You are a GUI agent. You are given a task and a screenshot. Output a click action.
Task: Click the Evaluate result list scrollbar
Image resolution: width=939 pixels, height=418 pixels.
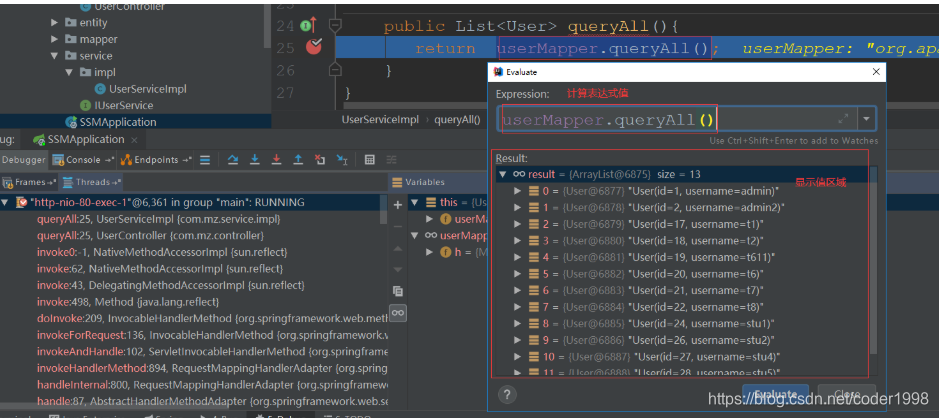[873, 260]
